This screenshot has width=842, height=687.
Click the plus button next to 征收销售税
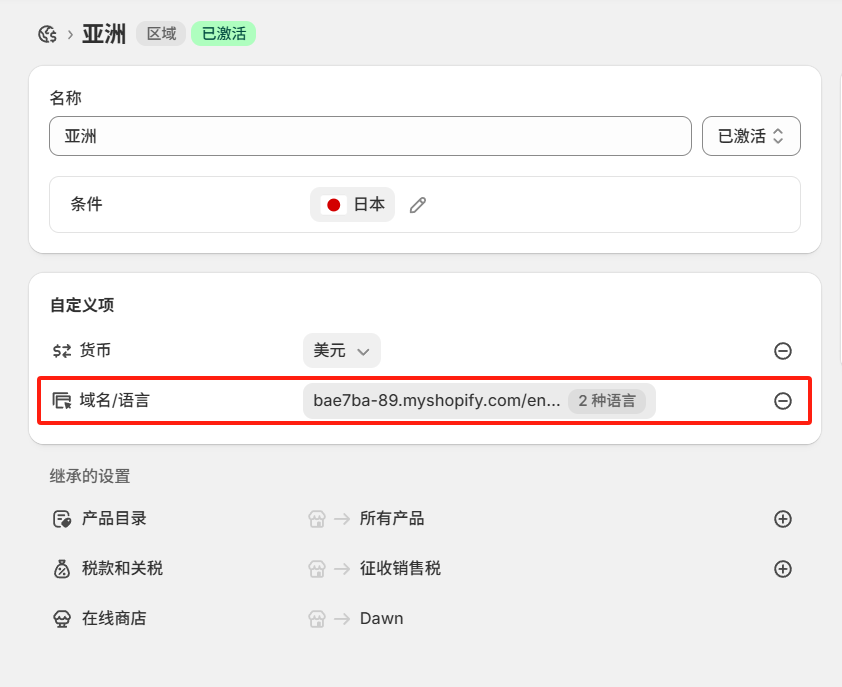[x=783, y=569]
